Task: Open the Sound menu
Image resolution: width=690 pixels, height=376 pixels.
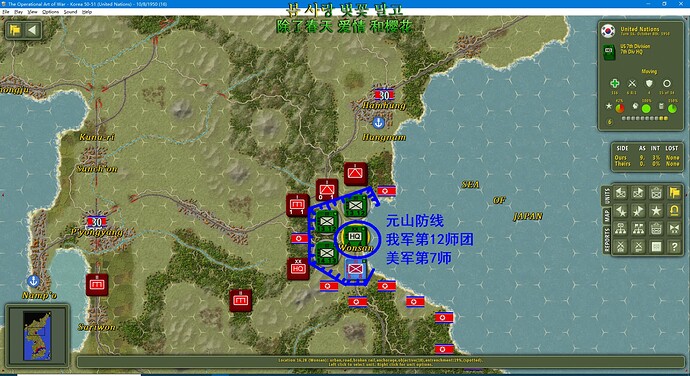Action: pos(70,12)
